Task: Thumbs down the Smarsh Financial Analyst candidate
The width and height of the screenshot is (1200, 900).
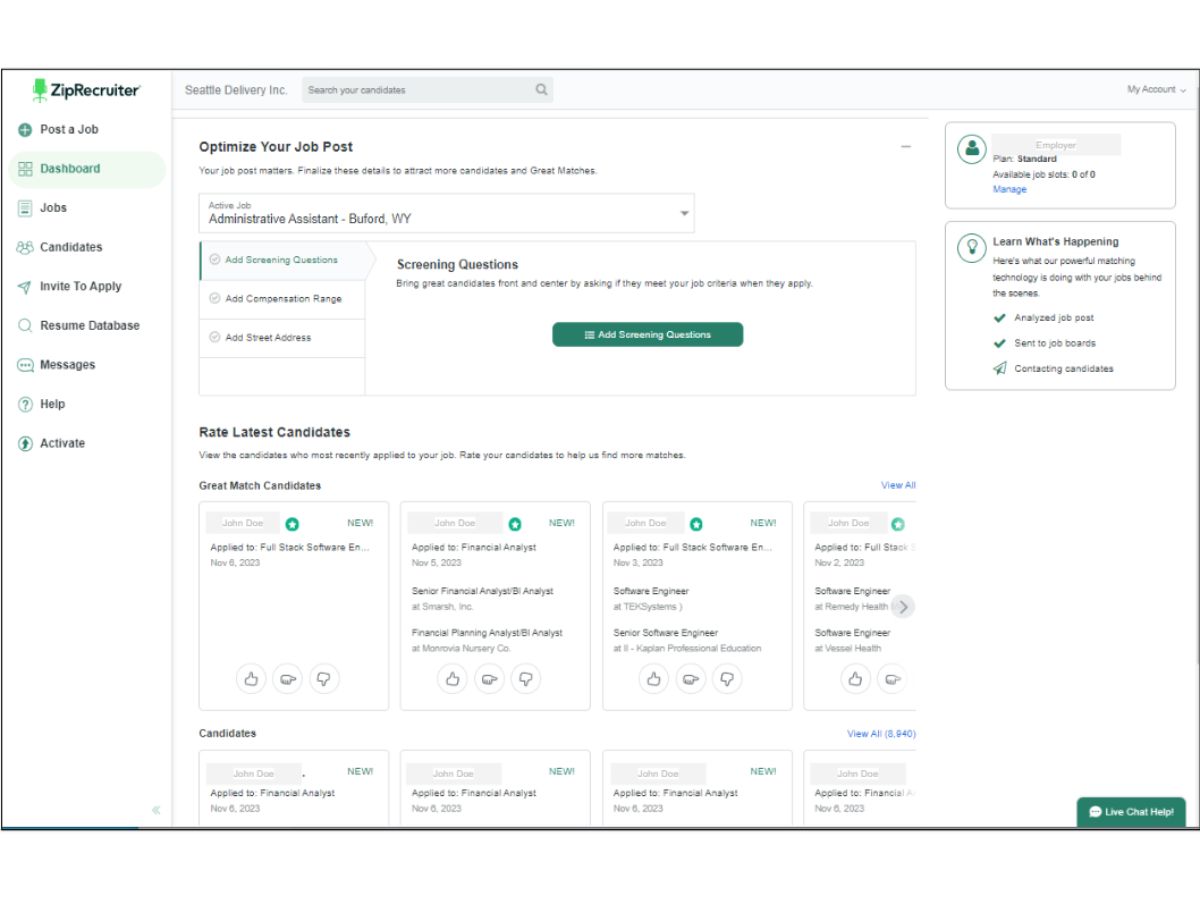Action: [526, 679]
